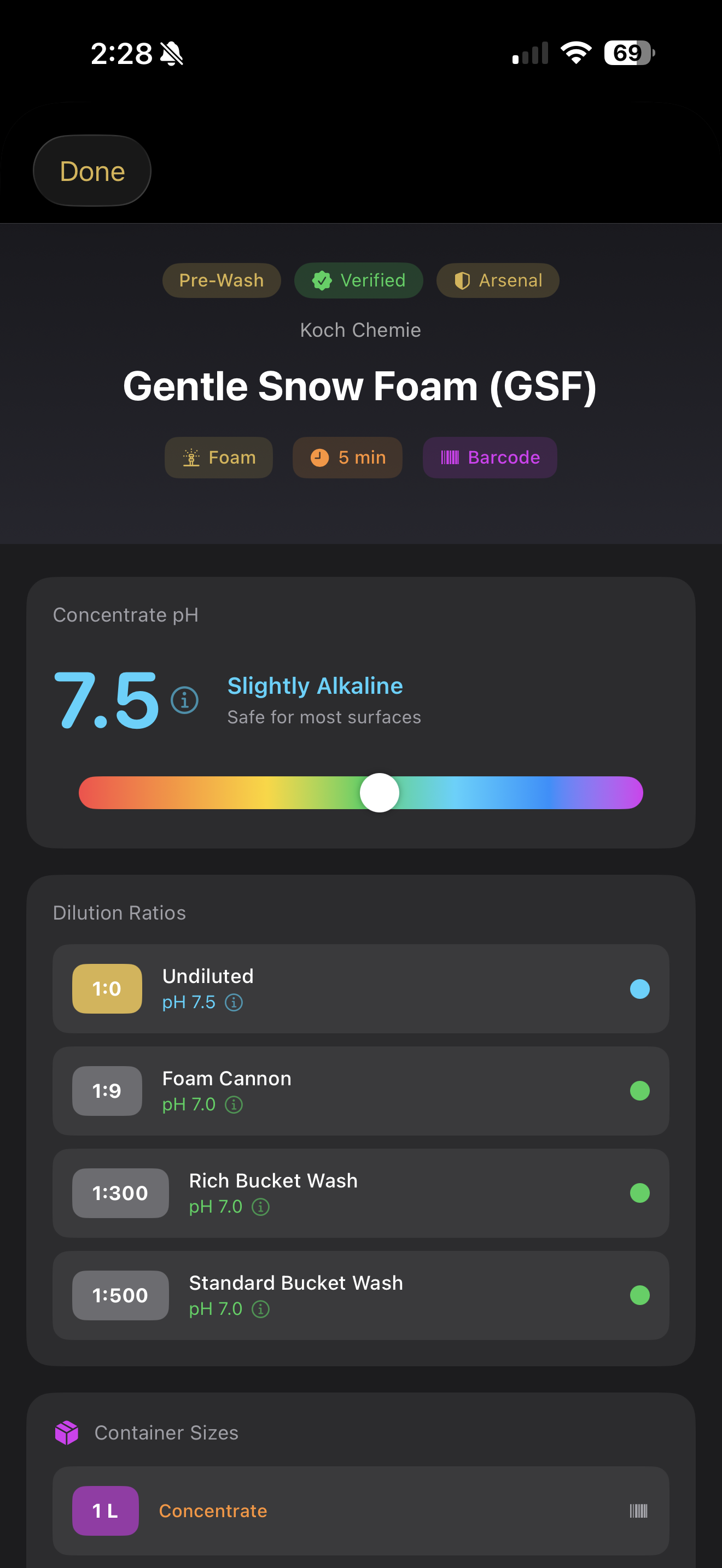This screenshot has height=1568, width=722.
Task: Show pH info for Standard Bucket Wash
Action: coord(260,1309)
